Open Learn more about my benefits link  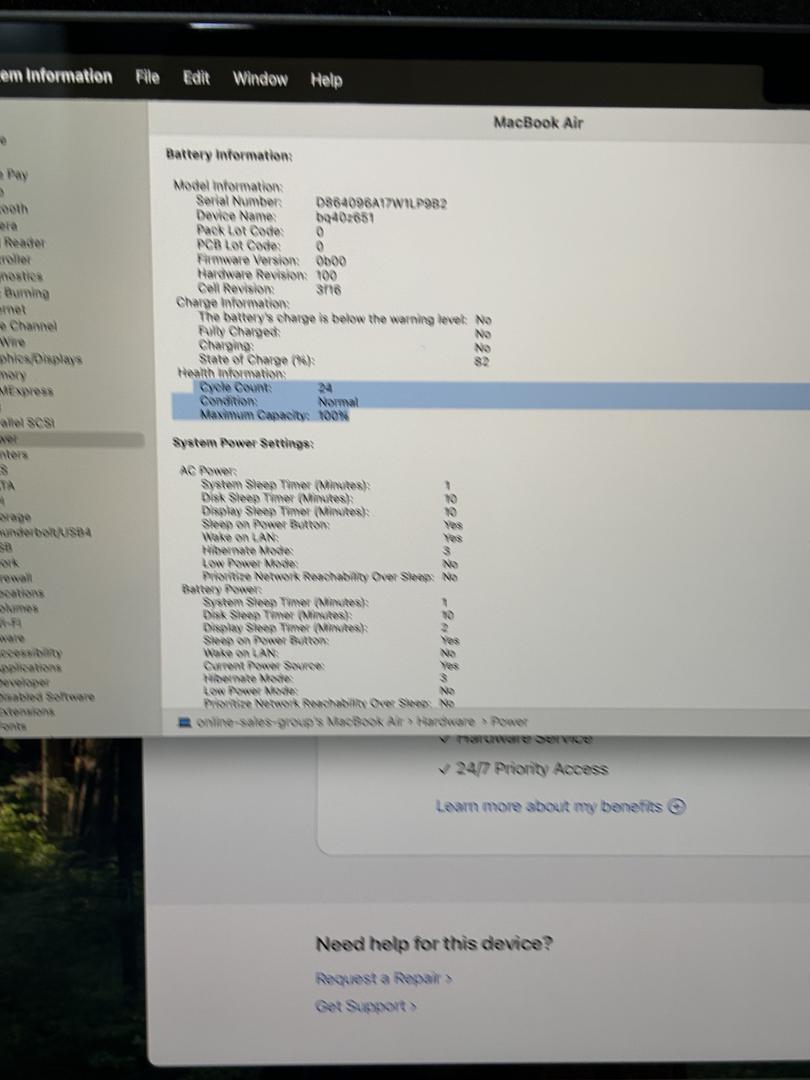(549, 806)
